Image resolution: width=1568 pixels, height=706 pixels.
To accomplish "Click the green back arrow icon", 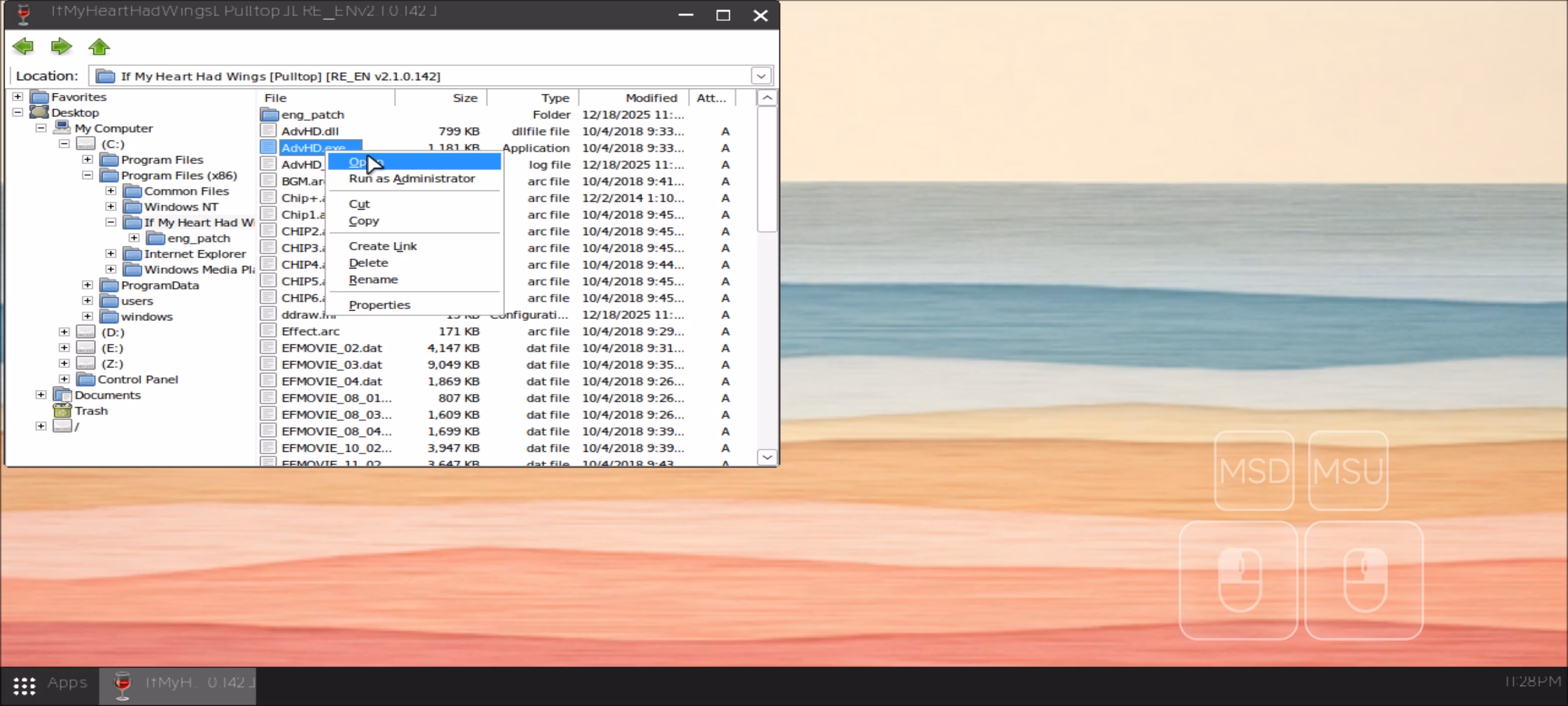I will click(23, 46).
